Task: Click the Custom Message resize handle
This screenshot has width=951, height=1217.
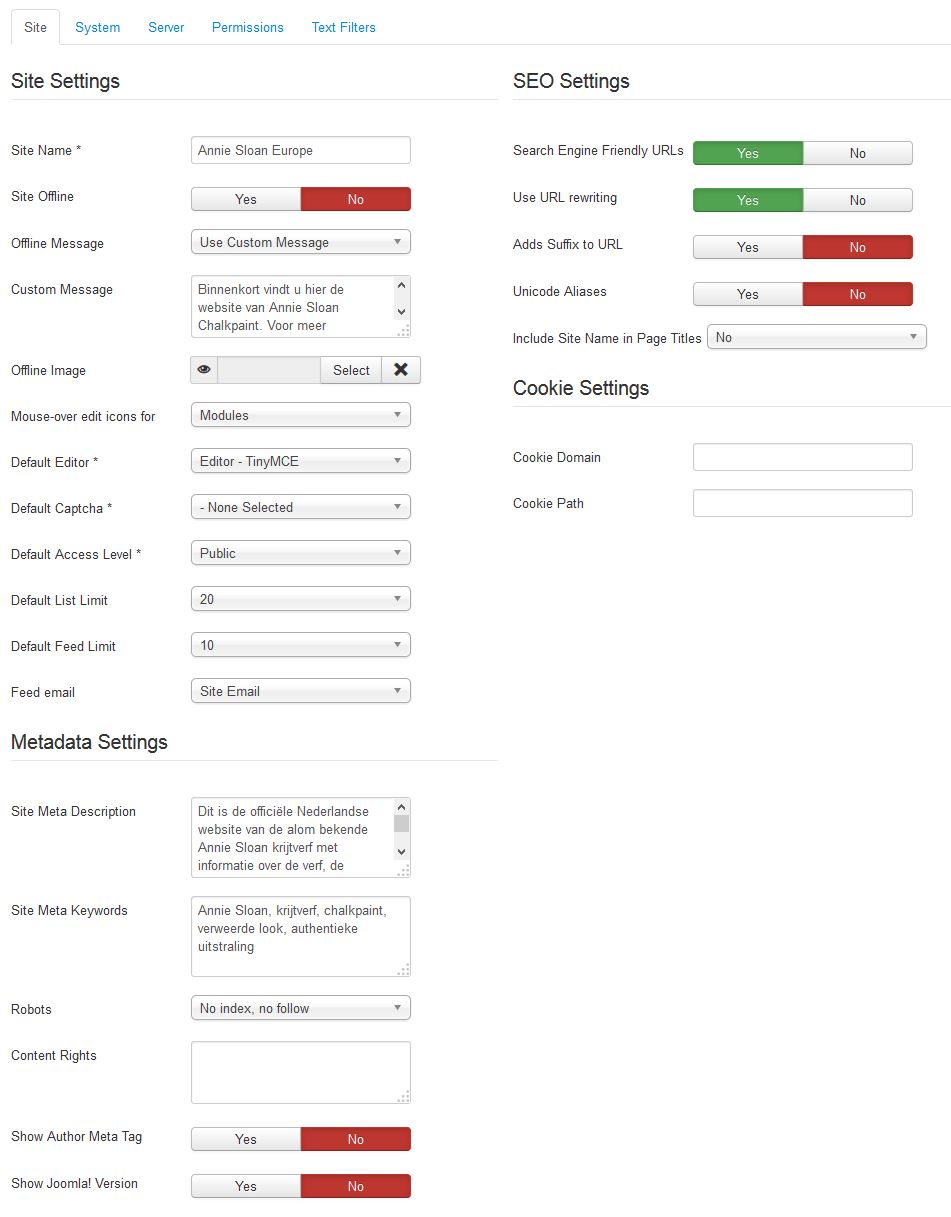Action: [x=404, y=331]
